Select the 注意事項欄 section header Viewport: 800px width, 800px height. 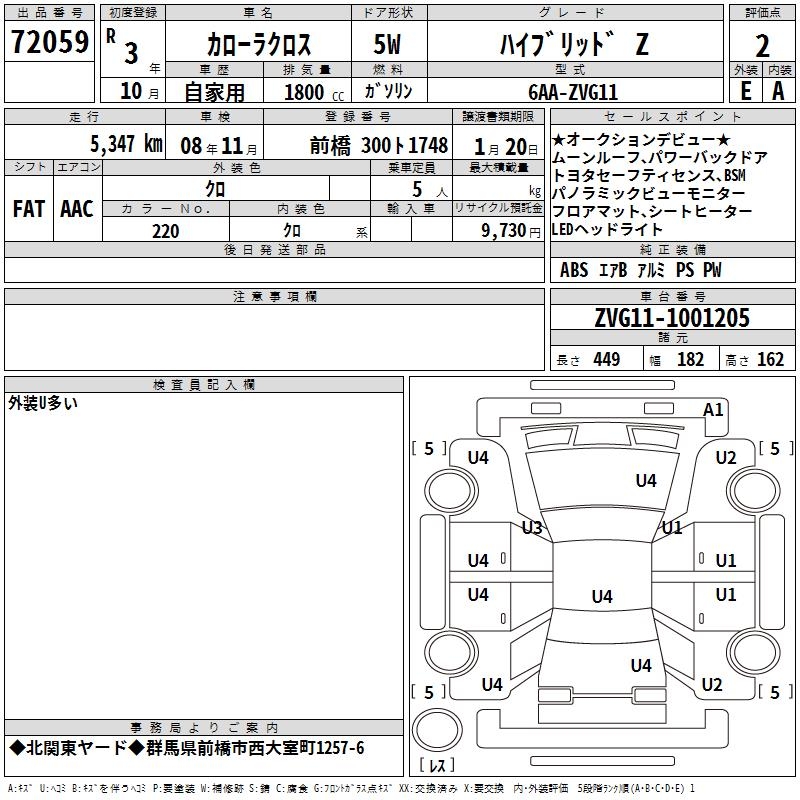[x=275, y=296]
